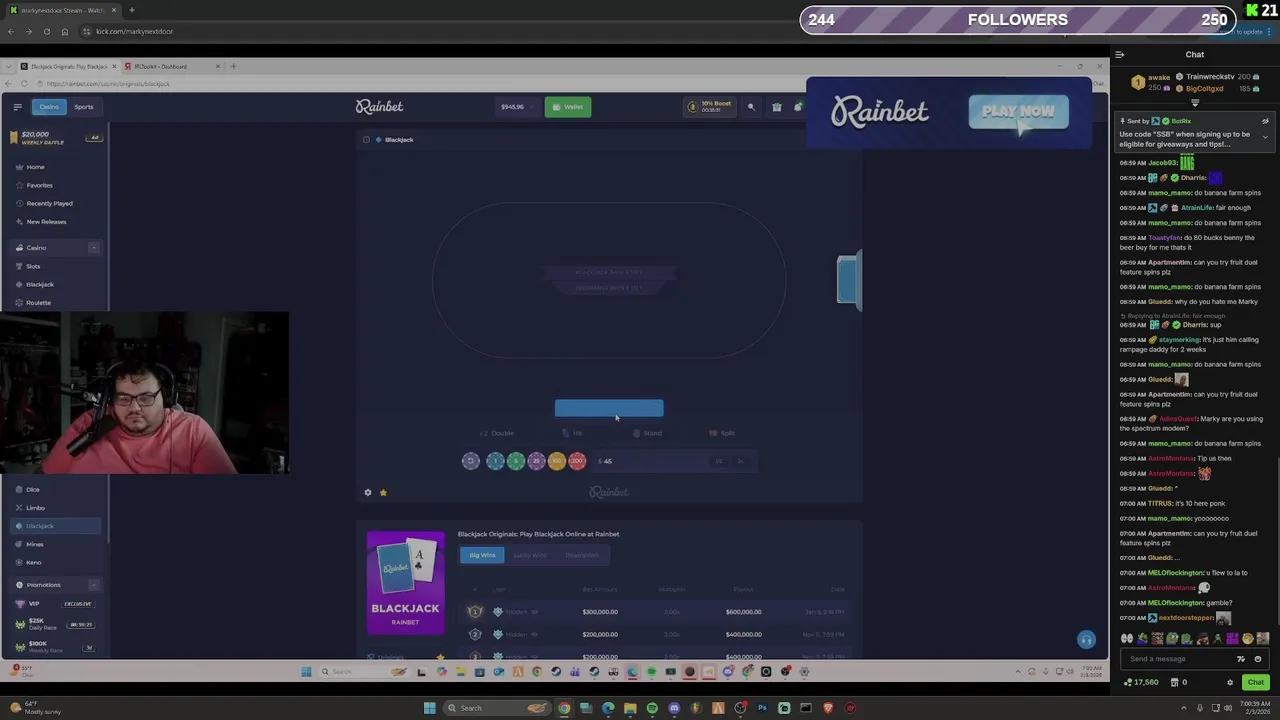Open VIP Exclusive in sidebar
The height and width of the screenshot is (720, 1280).
(x=56, y=604)
